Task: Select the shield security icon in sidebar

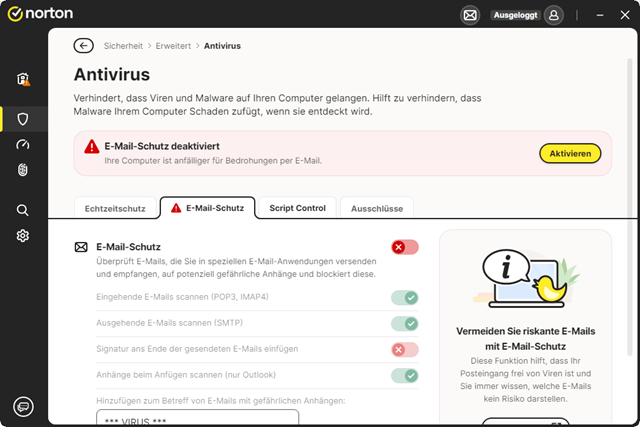Action: coord(23,119)
